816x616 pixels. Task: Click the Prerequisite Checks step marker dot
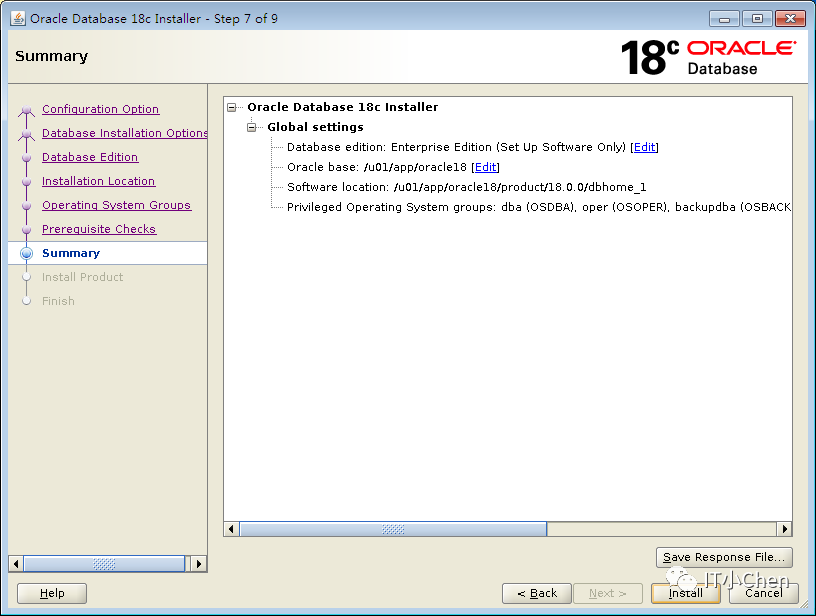[x=27, y=229]
